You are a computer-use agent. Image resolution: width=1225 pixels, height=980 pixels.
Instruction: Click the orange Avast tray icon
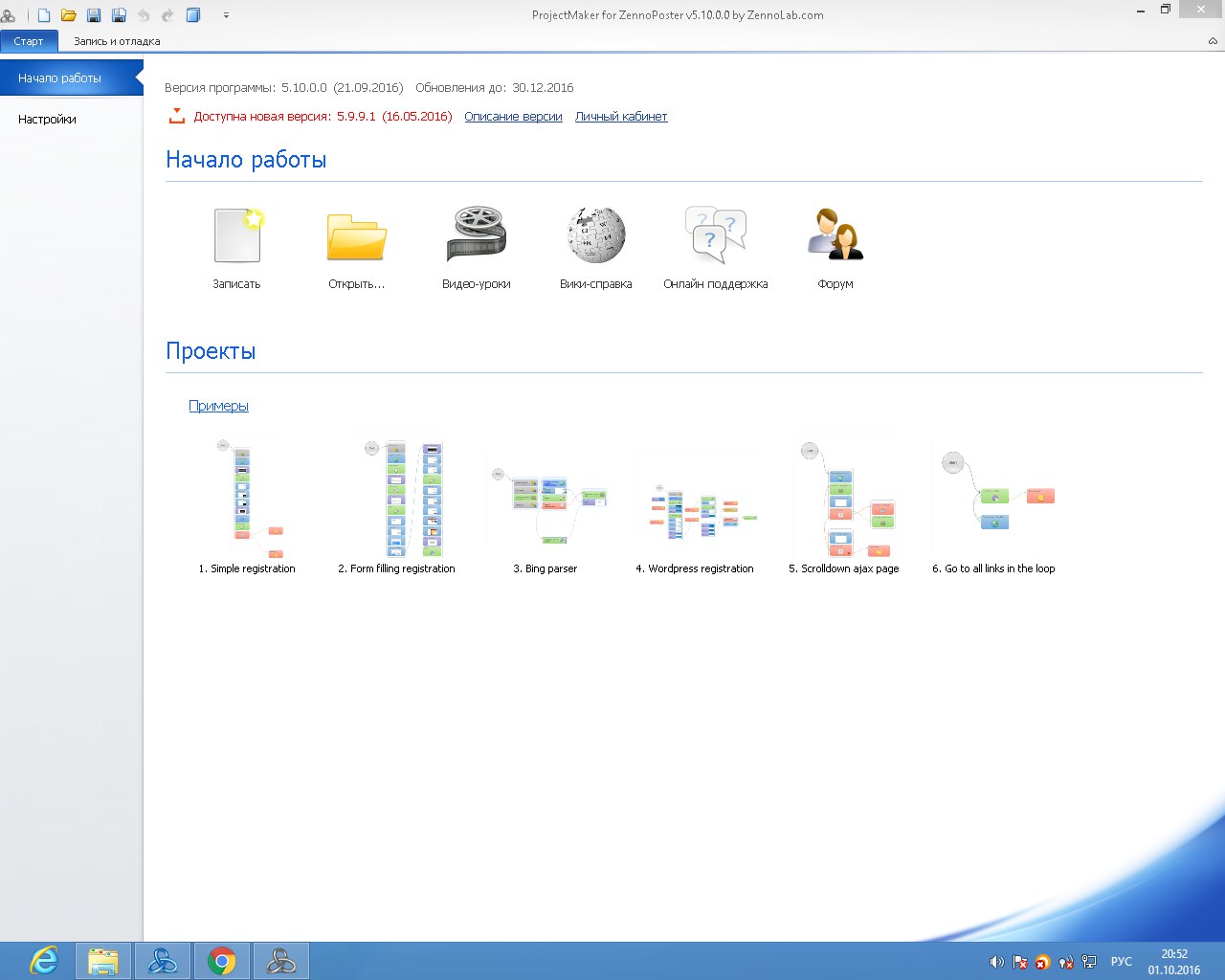pos(1043,962)
